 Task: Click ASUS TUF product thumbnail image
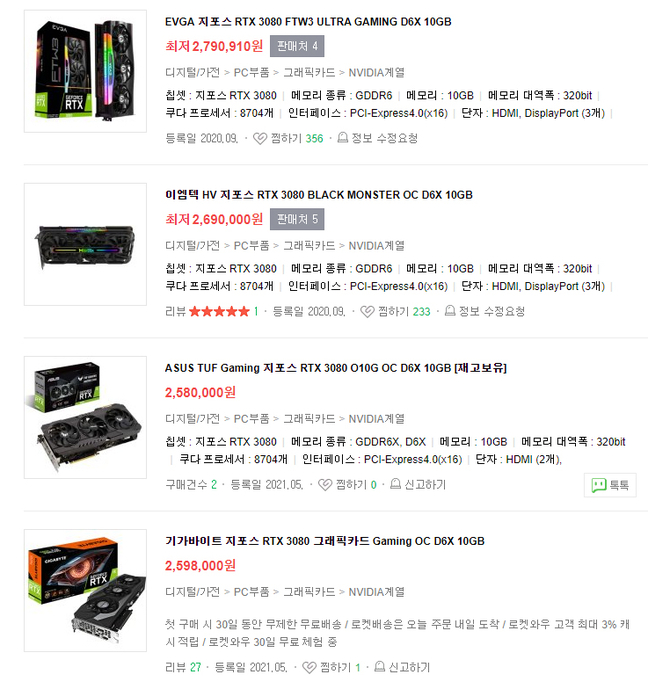click(x=85, y=417)
